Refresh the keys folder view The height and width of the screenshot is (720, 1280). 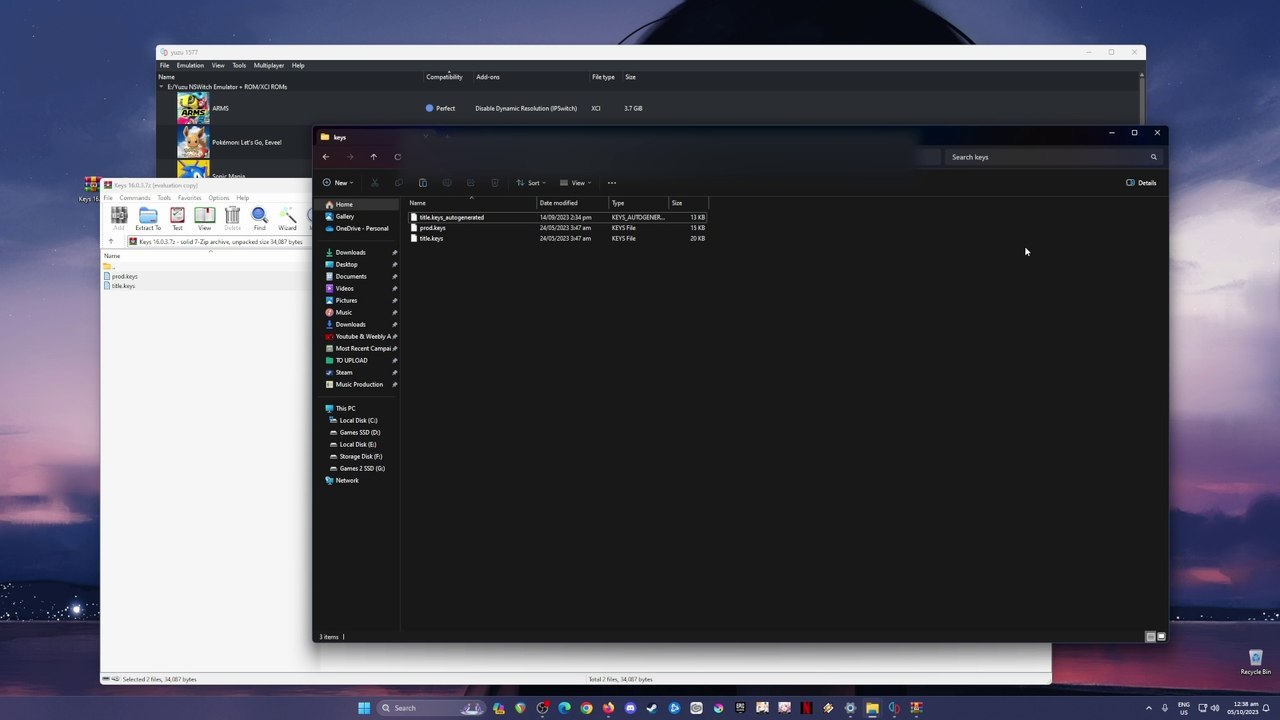coord(398,157)
